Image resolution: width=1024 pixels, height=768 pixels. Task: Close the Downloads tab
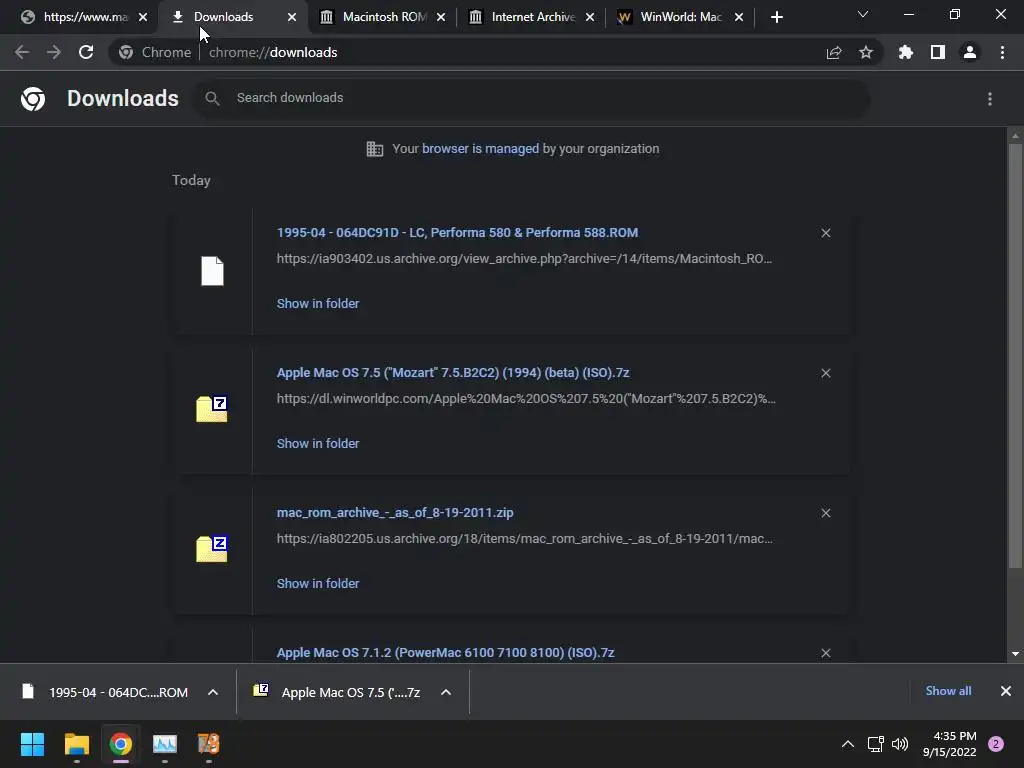(x=292, y=17)
